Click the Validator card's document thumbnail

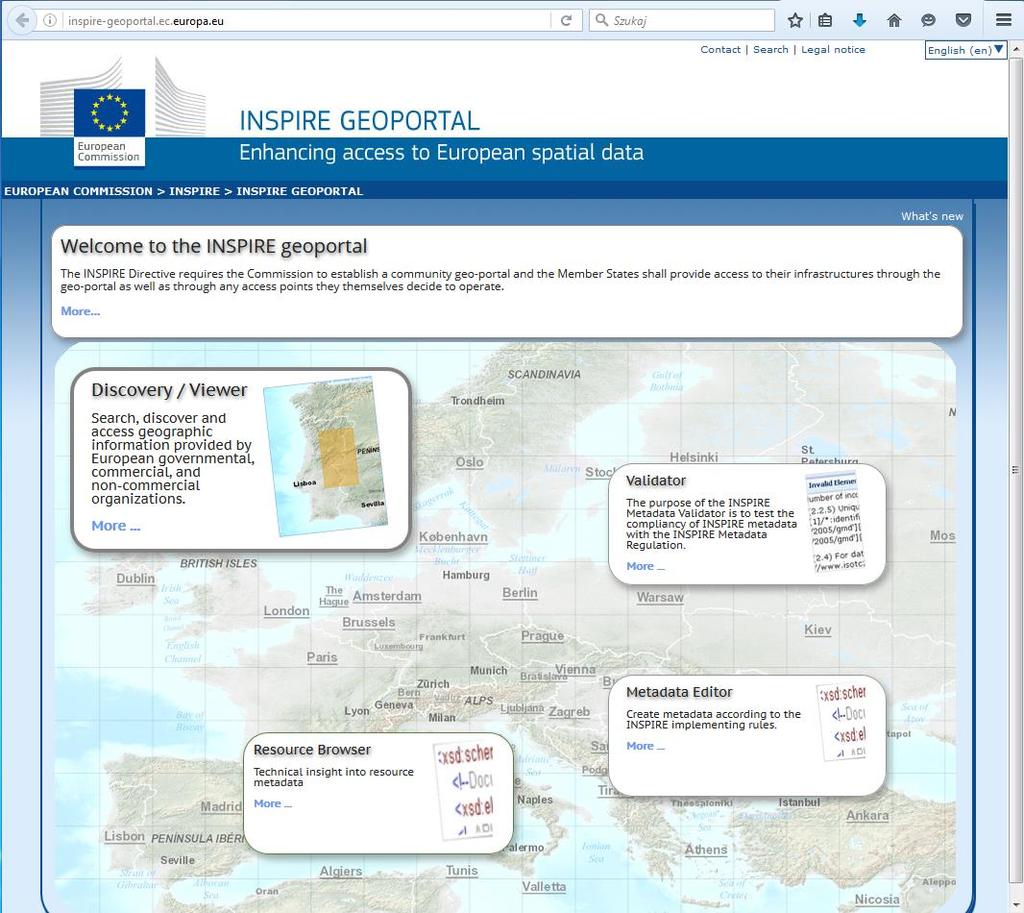(835, 522)
